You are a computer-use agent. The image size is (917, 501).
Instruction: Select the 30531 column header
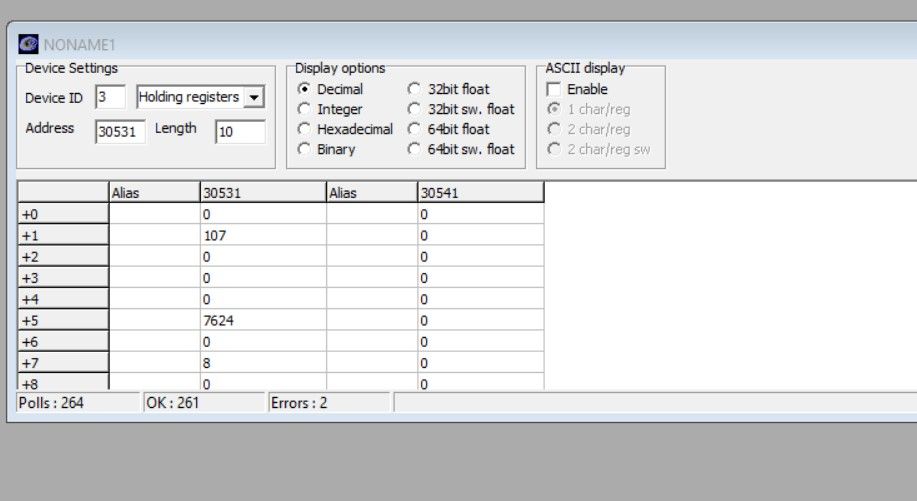click(x=263, y=192)
